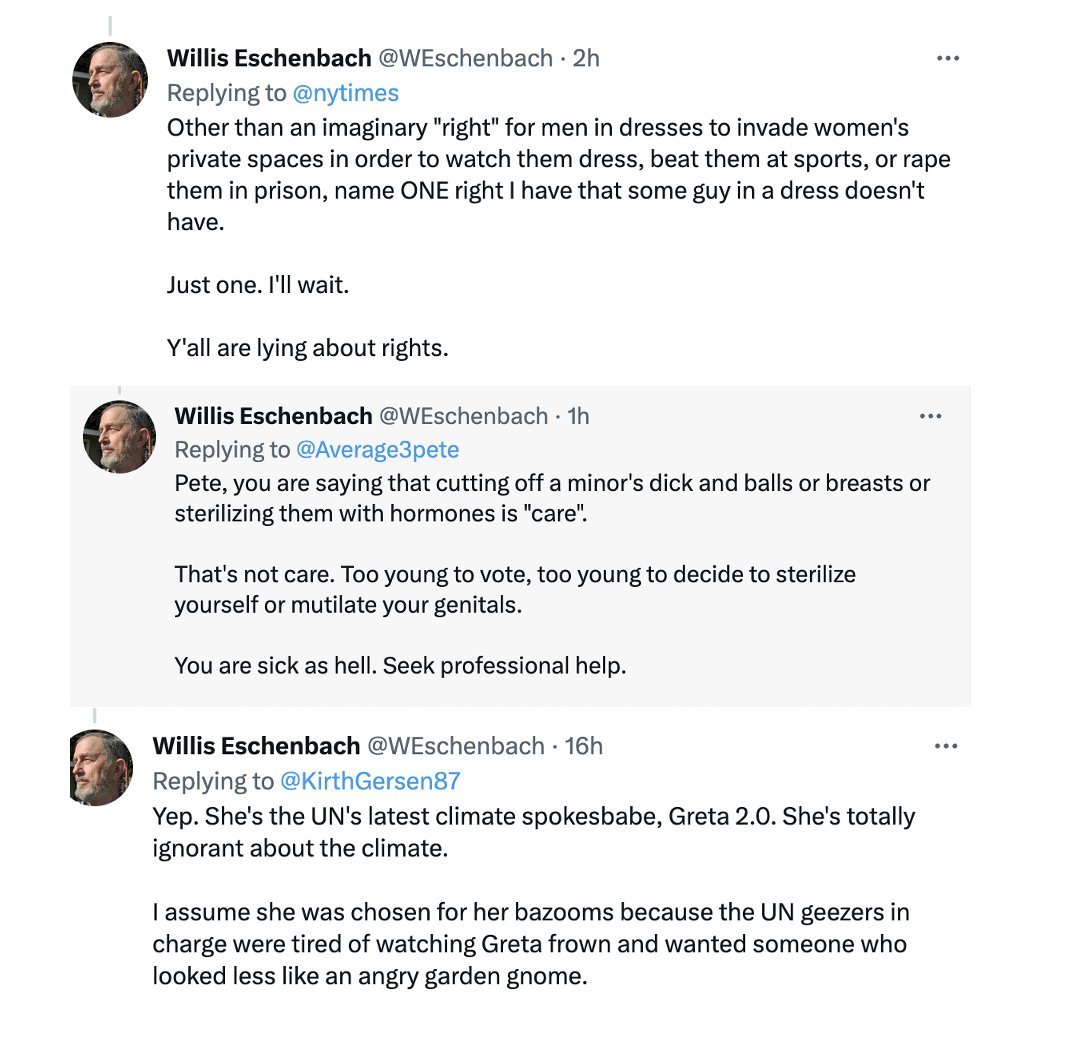Screen dimensions: 1074x1052
Task: Click the 2h timestamp on the first tweet
Action: point(586,59)
